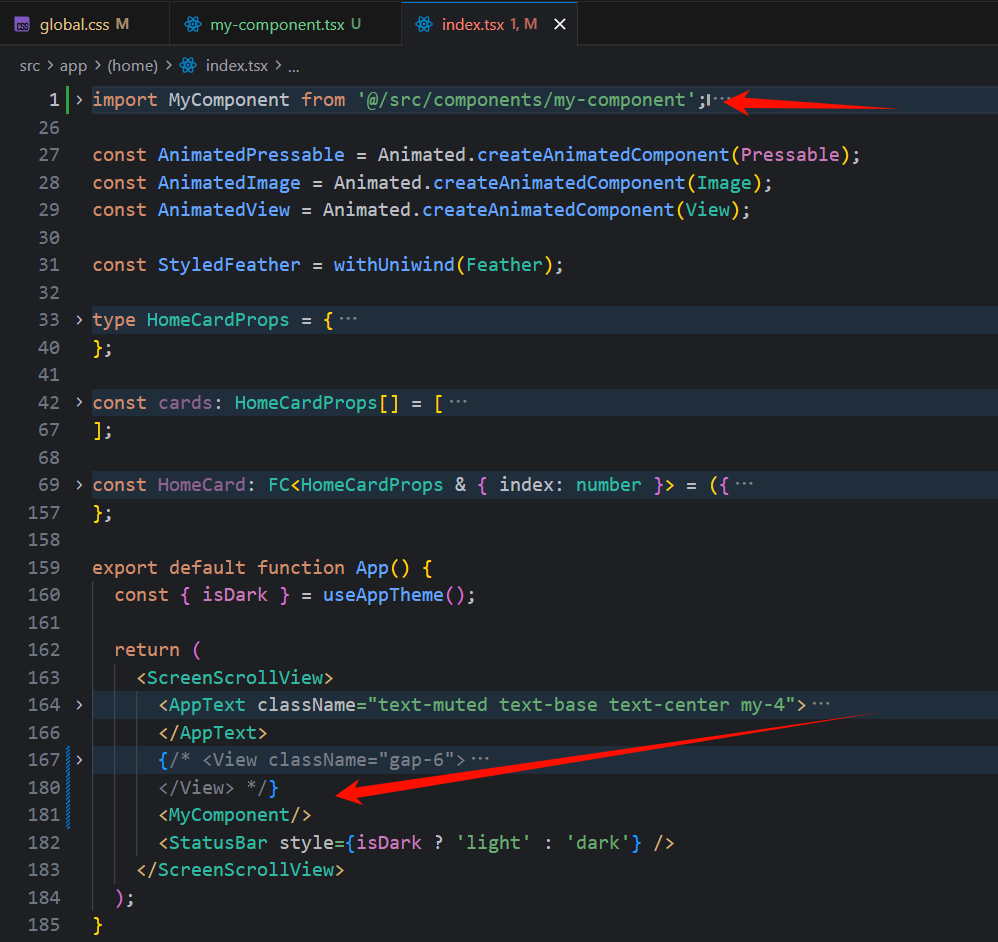Image resolution: width=998 pixels, height=942 pixels.
Task: Select the index.tsx editor tab
Action: click(x=488, y=24)
